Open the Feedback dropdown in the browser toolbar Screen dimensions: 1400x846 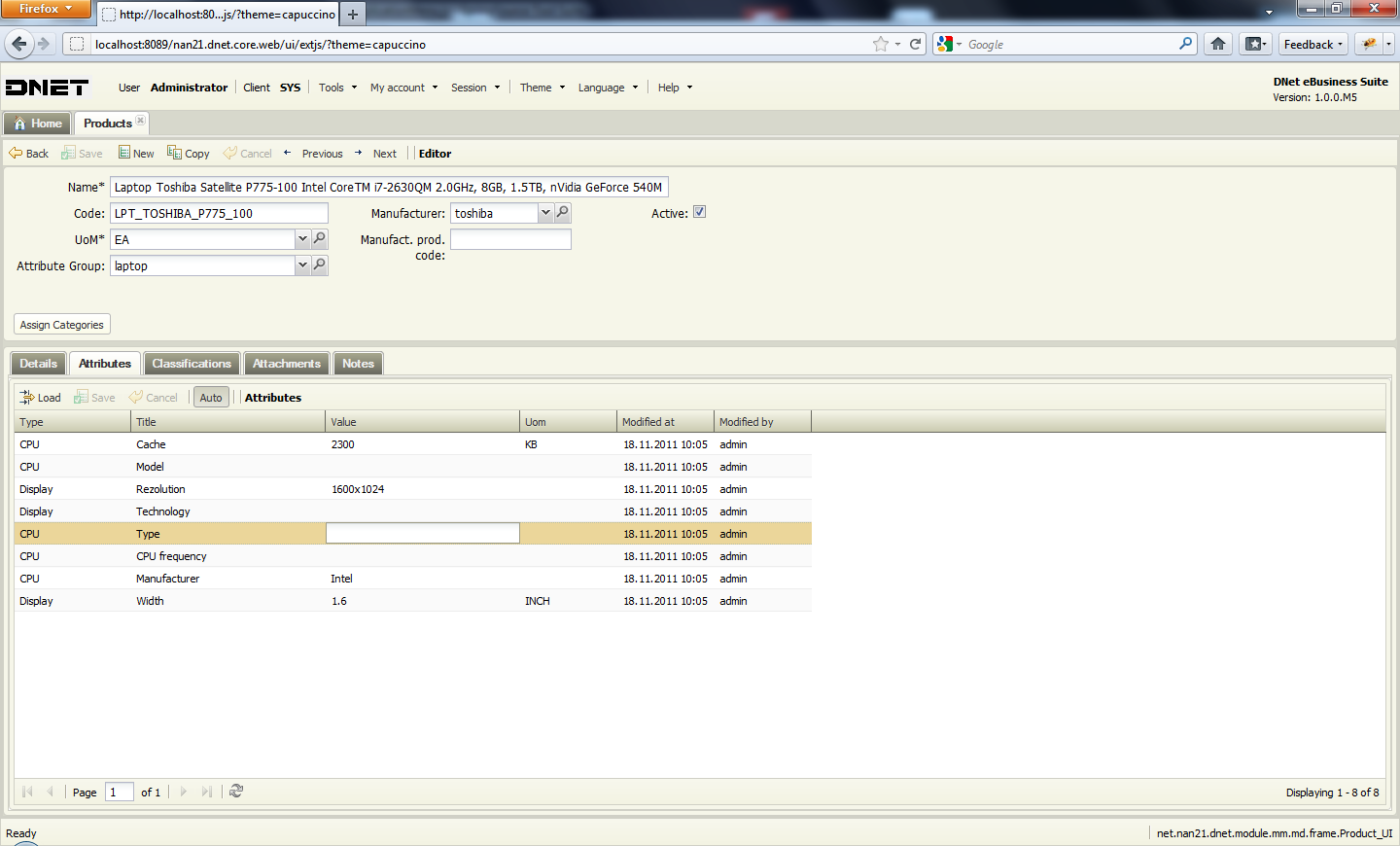pyautogui.click(x=1312, y=44)
